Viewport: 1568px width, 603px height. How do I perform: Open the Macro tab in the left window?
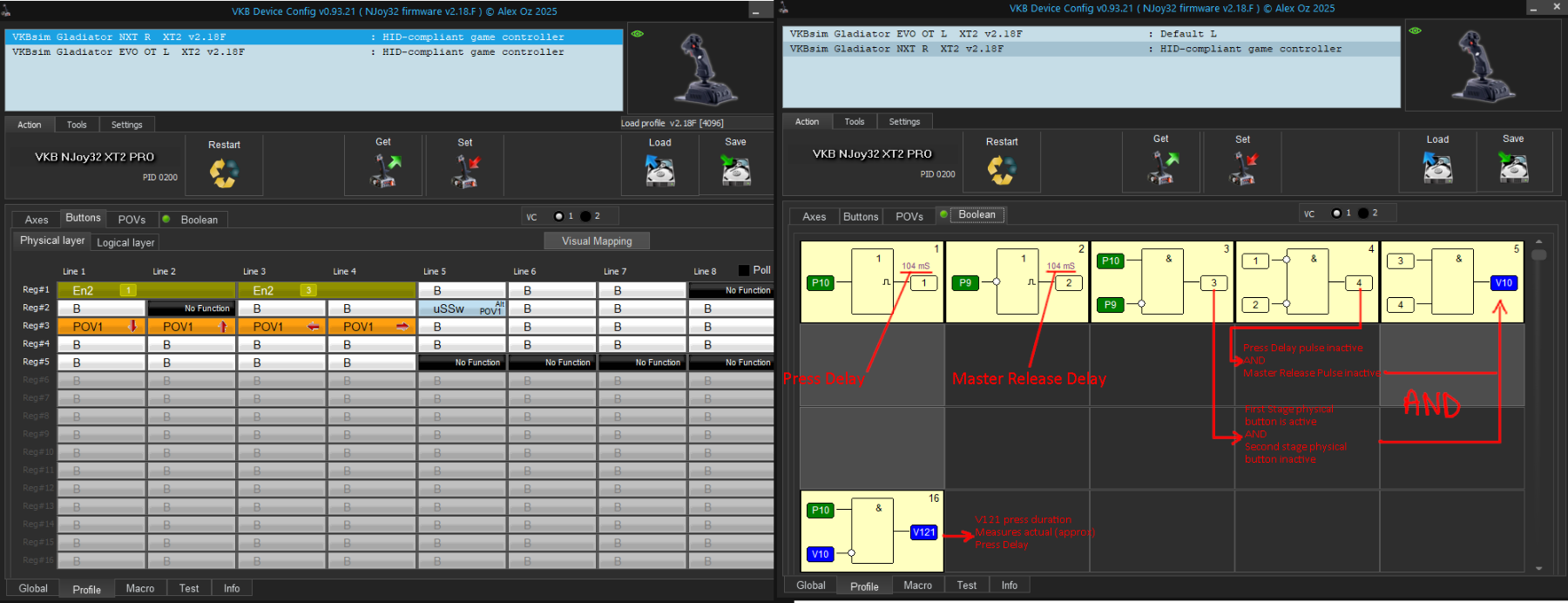tap(140, 588)
